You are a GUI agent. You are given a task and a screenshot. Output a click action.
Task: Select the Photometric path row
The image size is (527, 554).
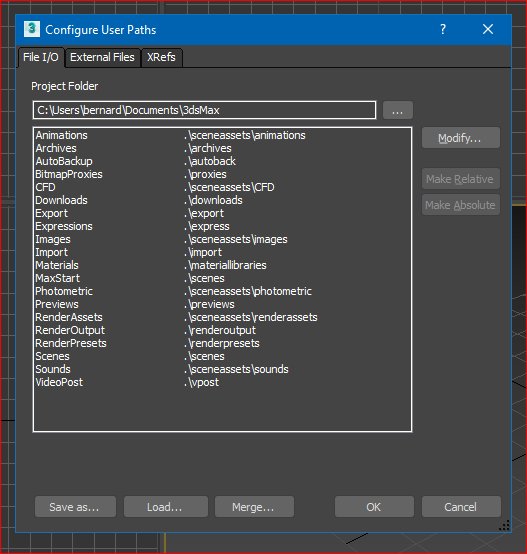click(223, 291)
